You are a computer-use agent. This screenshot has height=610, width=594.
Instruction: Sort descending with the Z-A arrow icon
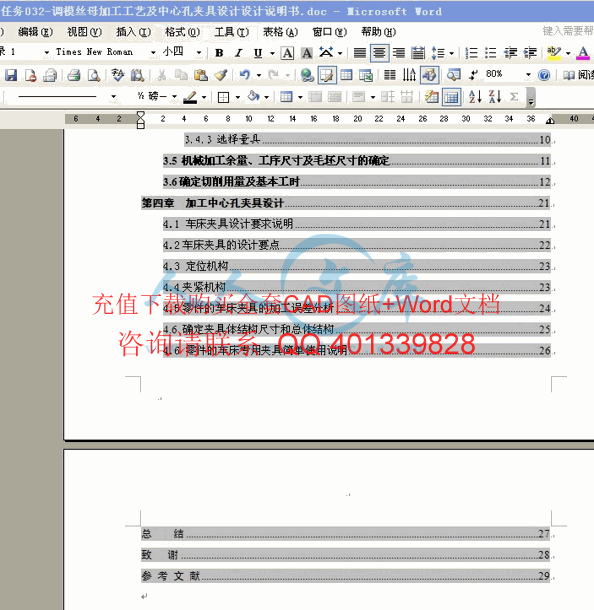point(495,97)
